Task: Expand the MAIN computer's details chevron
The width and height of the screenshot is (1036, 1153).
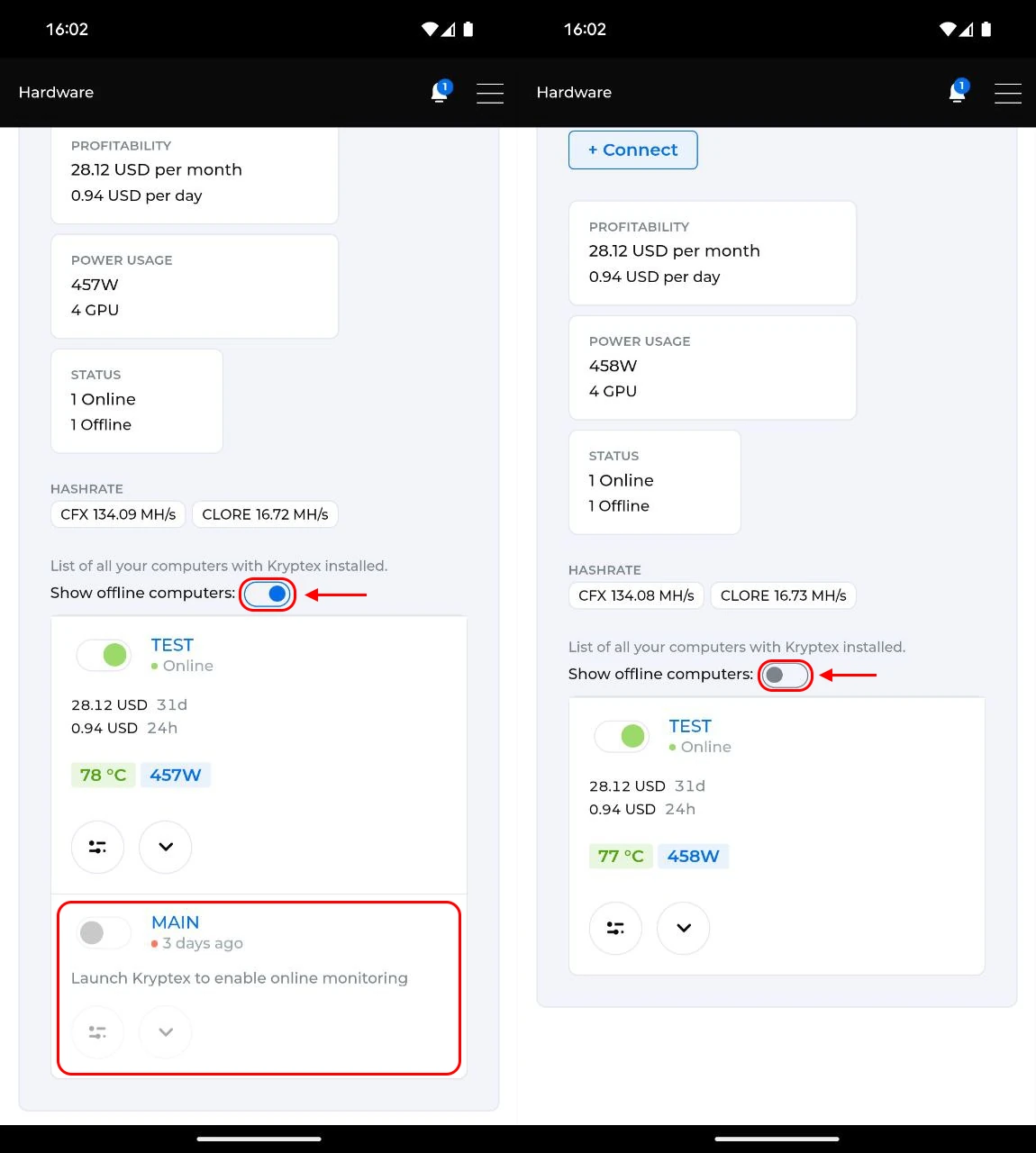Action: coord(166,1032)
